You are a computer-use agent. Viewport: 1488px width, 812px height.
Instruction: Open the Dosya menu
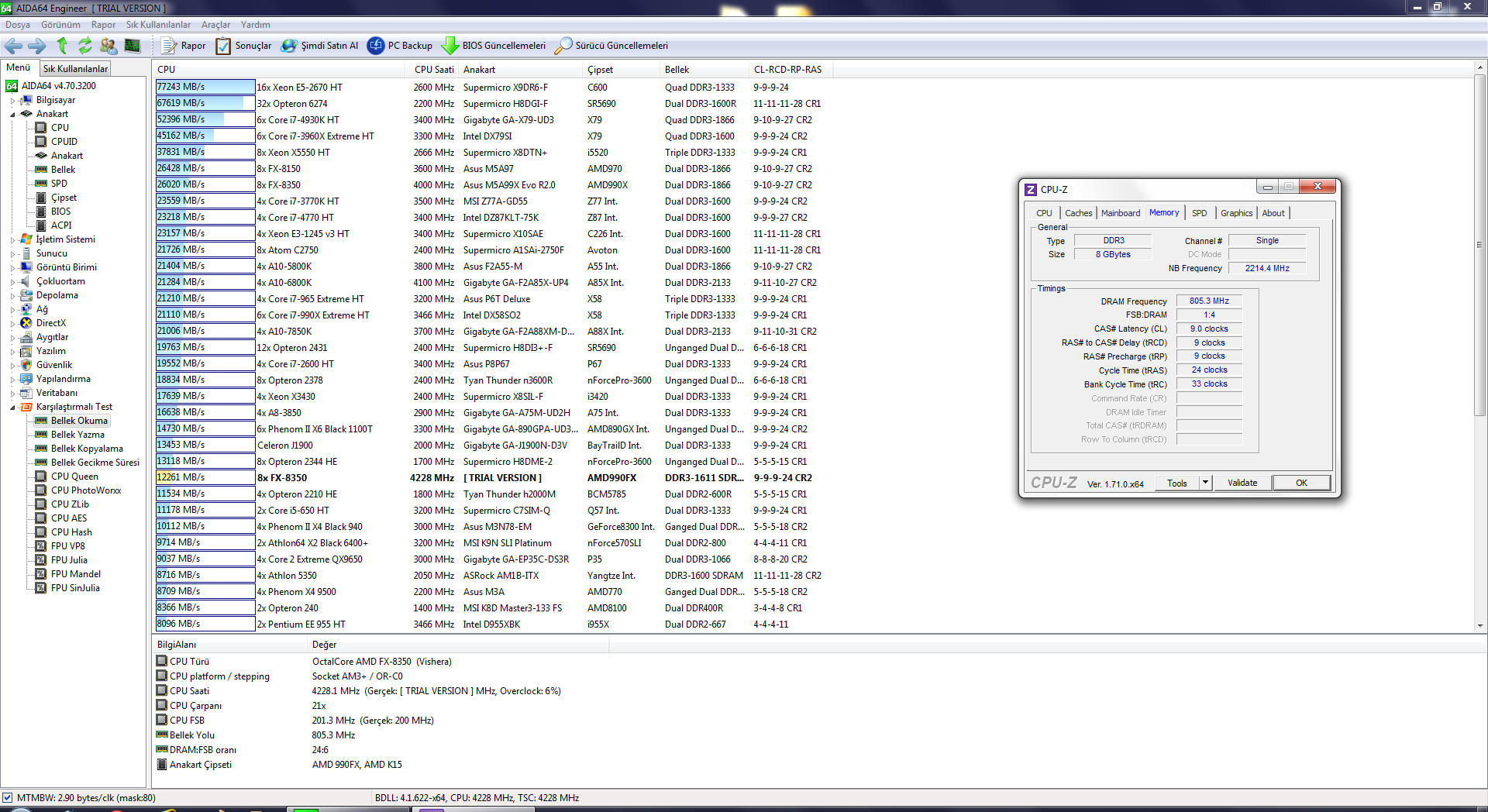pyautogui.click(x=18, y=25)
